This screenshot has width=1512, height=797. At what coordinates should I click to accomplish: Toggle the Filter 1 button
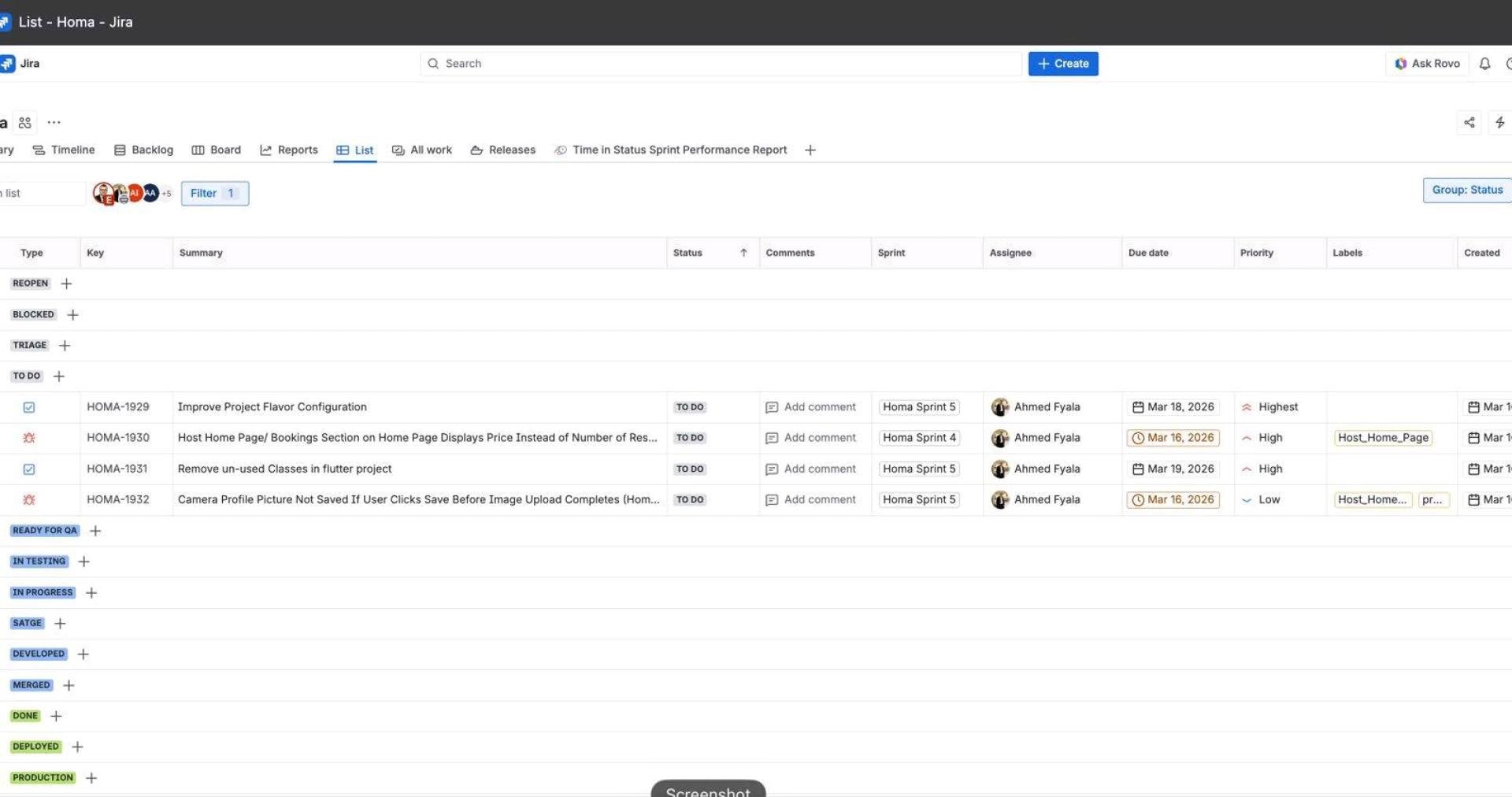pos(215,193)
